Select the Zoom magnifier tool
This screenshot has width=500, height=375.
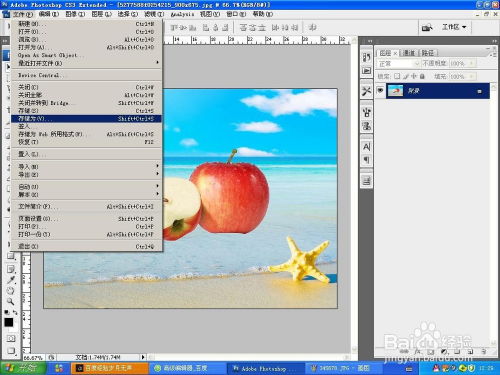pos(11,302)
